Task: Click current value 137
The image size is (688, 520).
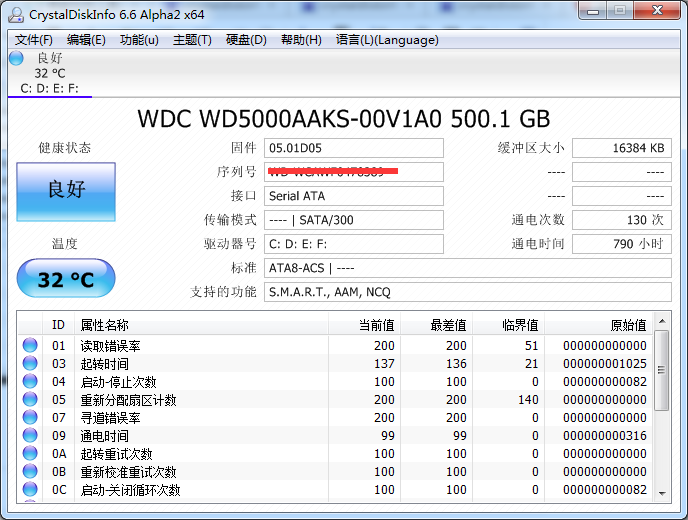Action: tap(384, 364)
